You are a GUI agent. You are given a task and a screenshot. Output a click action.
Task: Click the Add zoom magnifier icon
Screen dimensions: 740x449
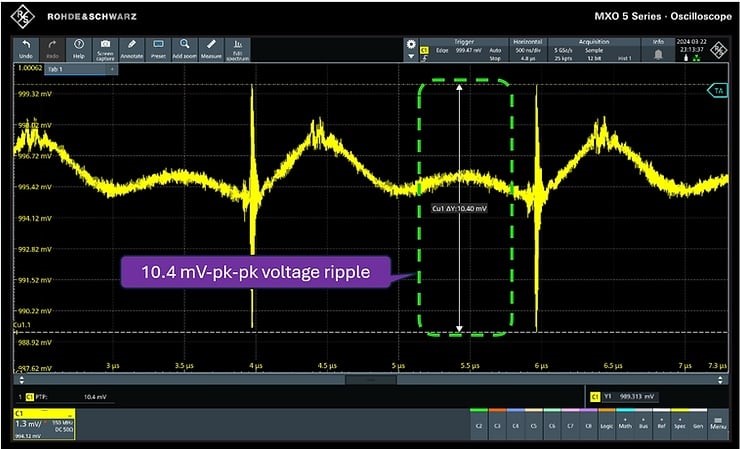pos(185,50)
